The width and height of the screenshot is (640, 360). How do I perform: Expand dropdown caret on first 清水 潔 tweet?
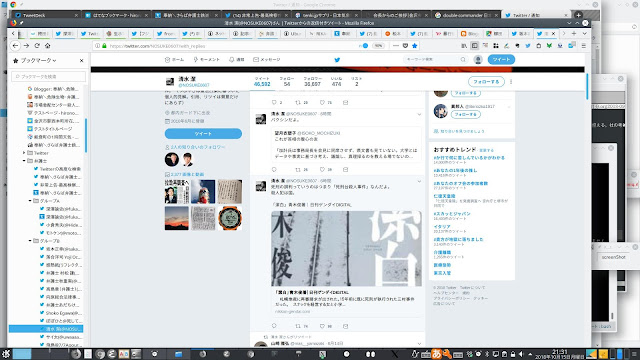point(419,114)
